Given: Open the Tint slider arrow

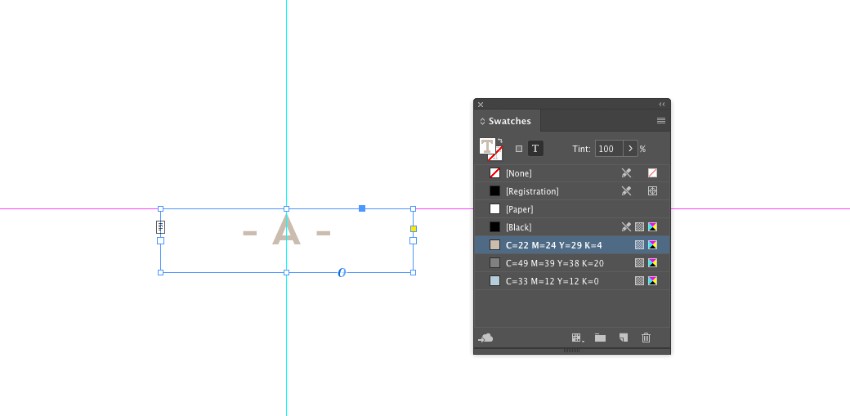Looking at the screenshot, I should click(x=630, y=149).
